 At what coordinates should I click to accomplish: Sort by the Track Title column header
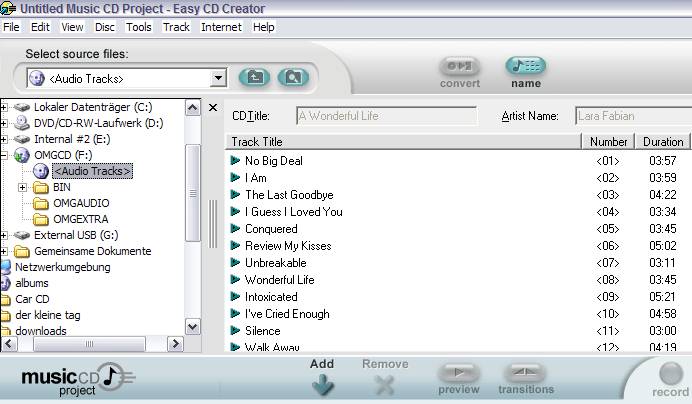coord(403,142)
